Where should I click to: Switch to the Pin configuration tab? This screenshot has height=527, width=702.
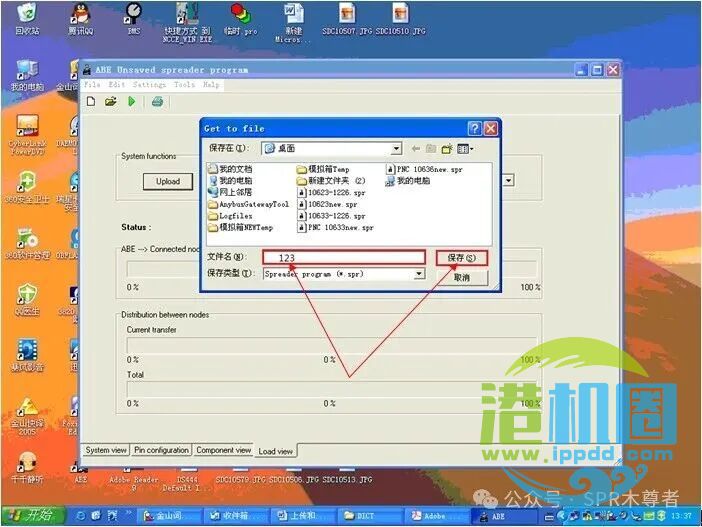(x=161, y=450)
